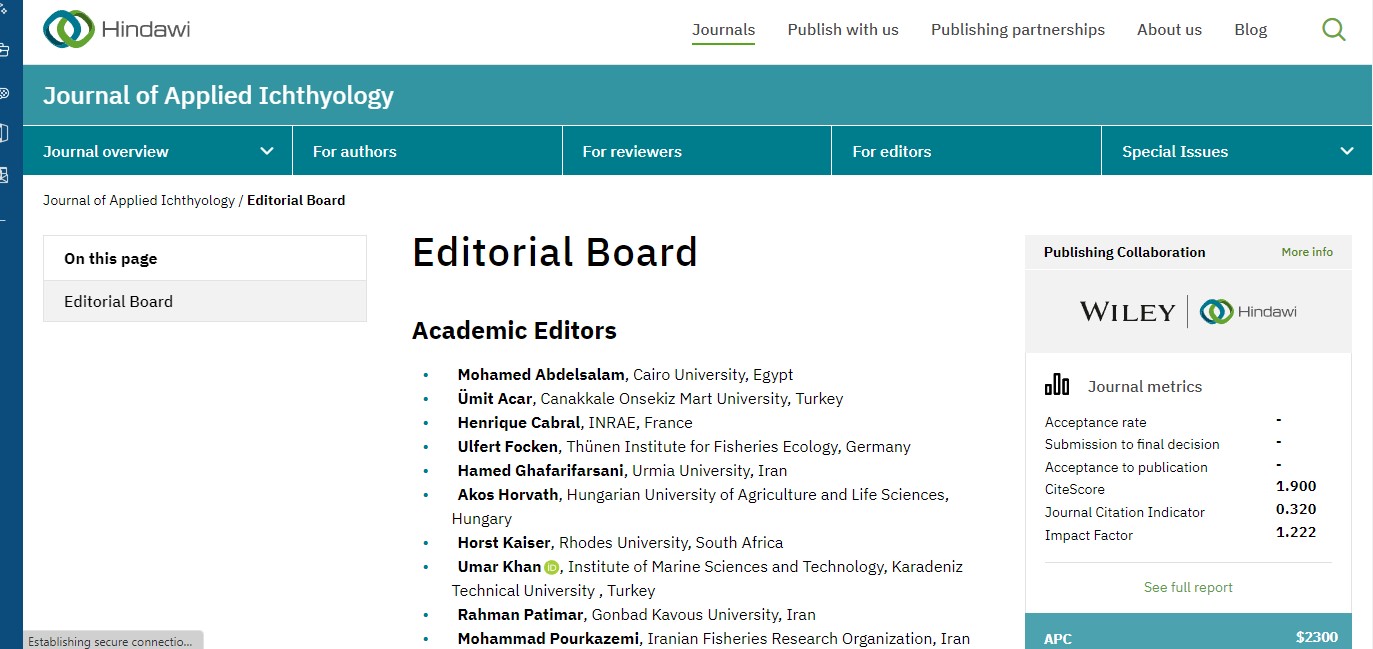Click the More info link
Screen dimensions: 1373x649
click(1306, 252)
